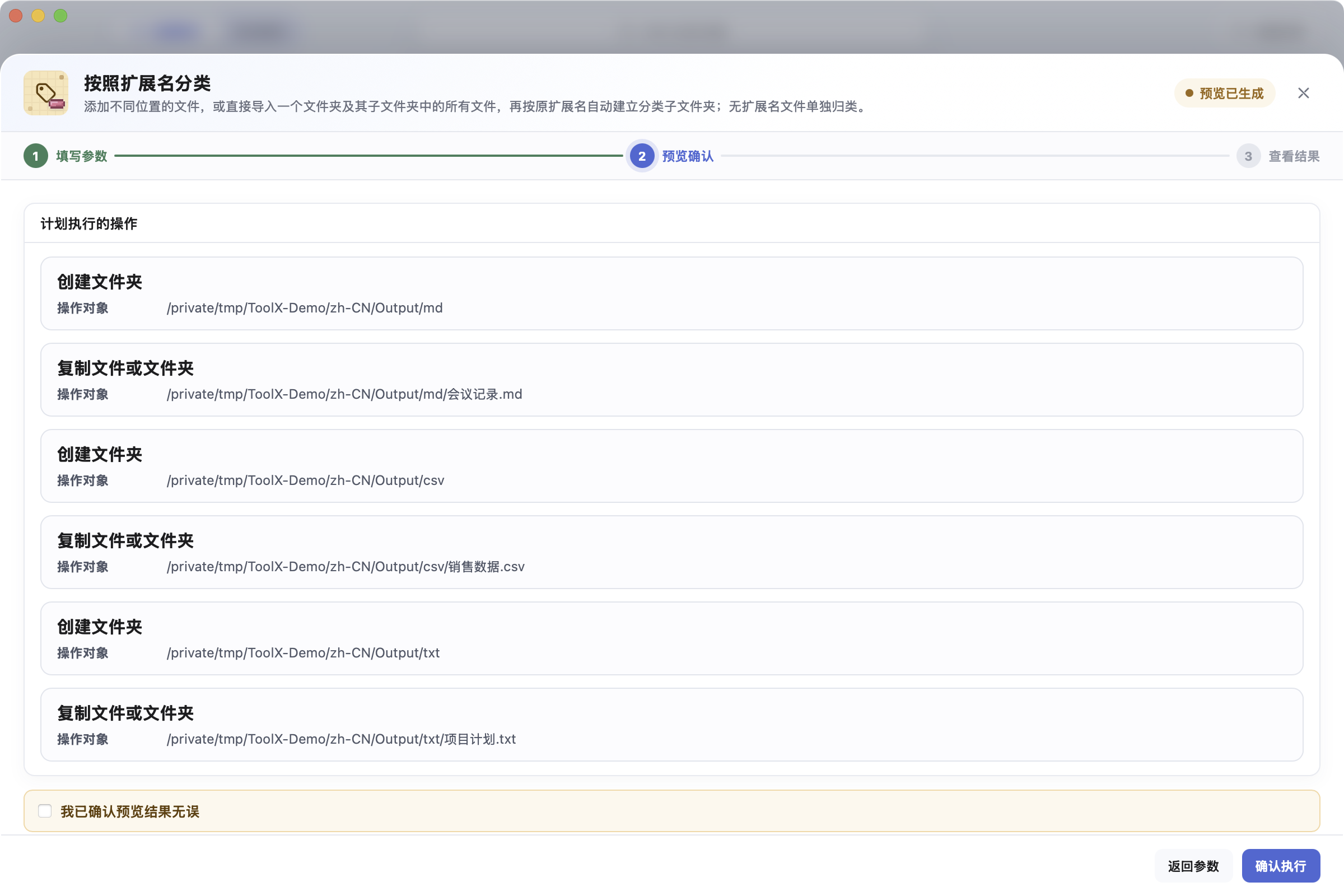Click the path ending in 销售数据.csv
This screenshot has width=1344, height=896.
345,567
